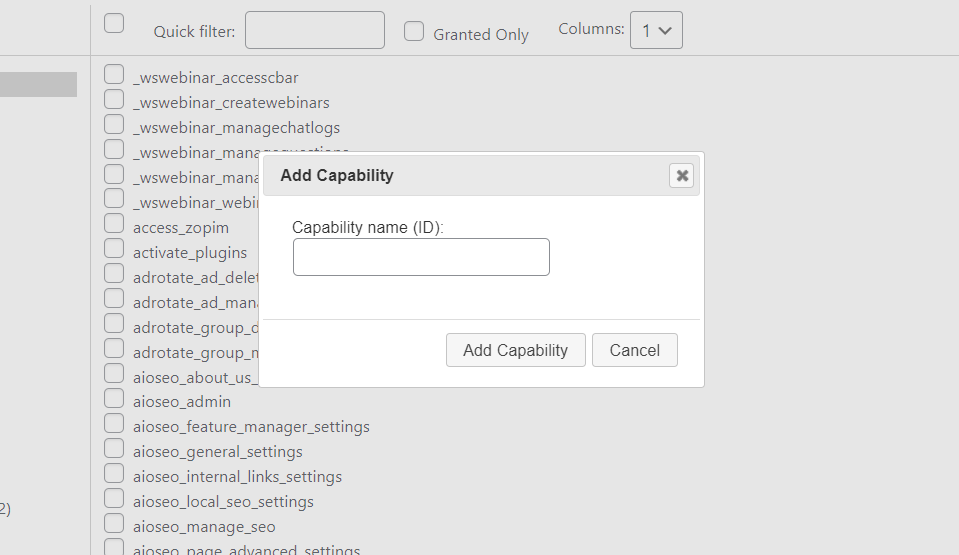Check aioseo_internal_links_settings capability

pyautogui.click(x=114, y=474)
